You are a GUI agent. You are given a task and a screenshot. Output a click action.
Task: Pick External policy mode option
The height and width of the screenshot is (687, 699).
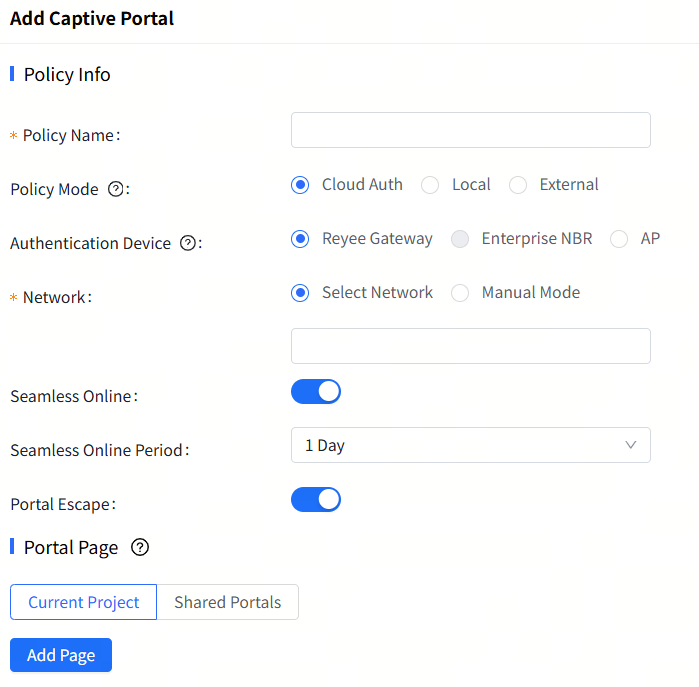pyautogui.click(x=518, y=185)
